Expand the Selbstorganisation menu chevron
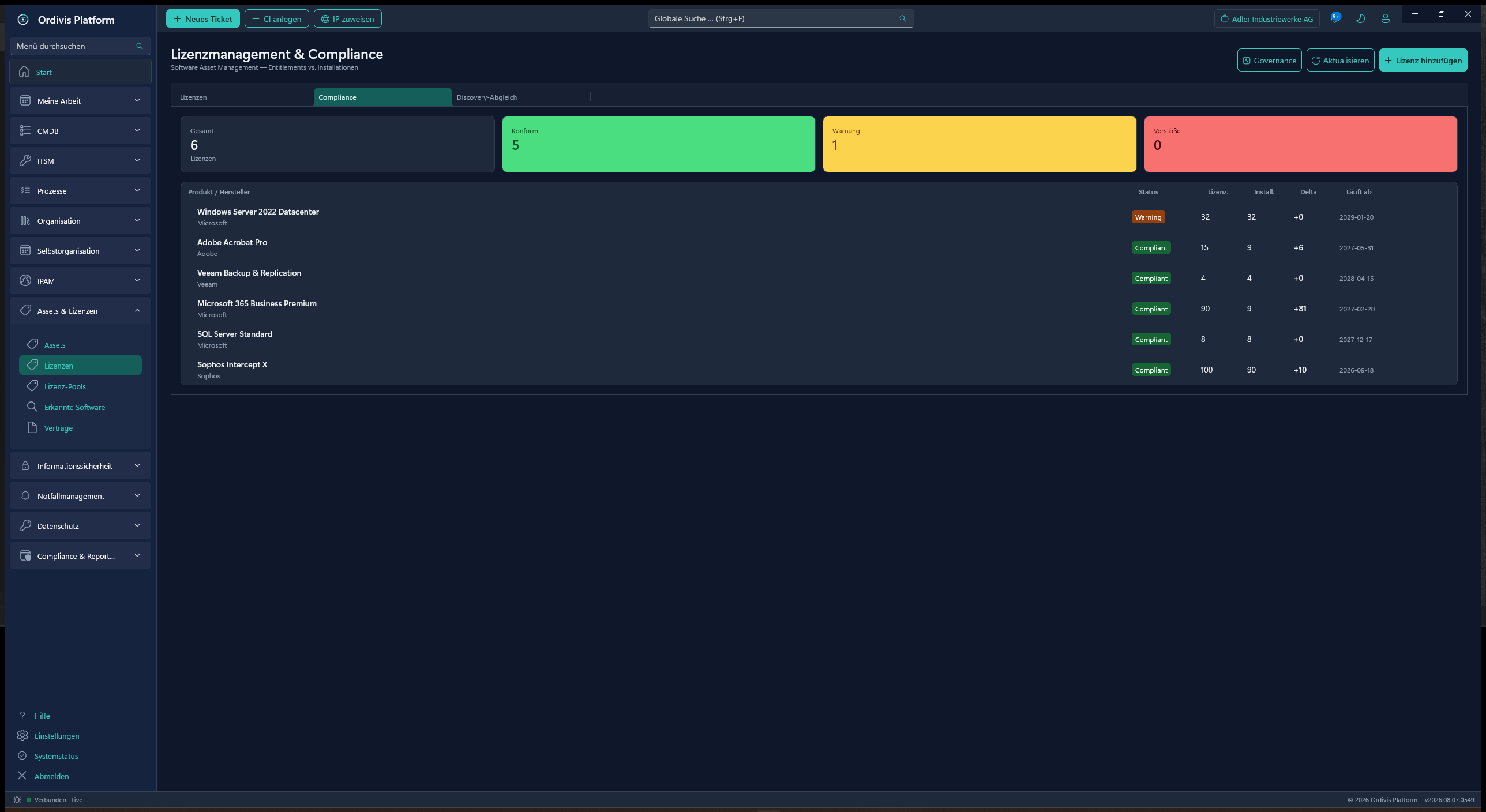This screenshot has height=812, width=1486. (x=137, y=250)
